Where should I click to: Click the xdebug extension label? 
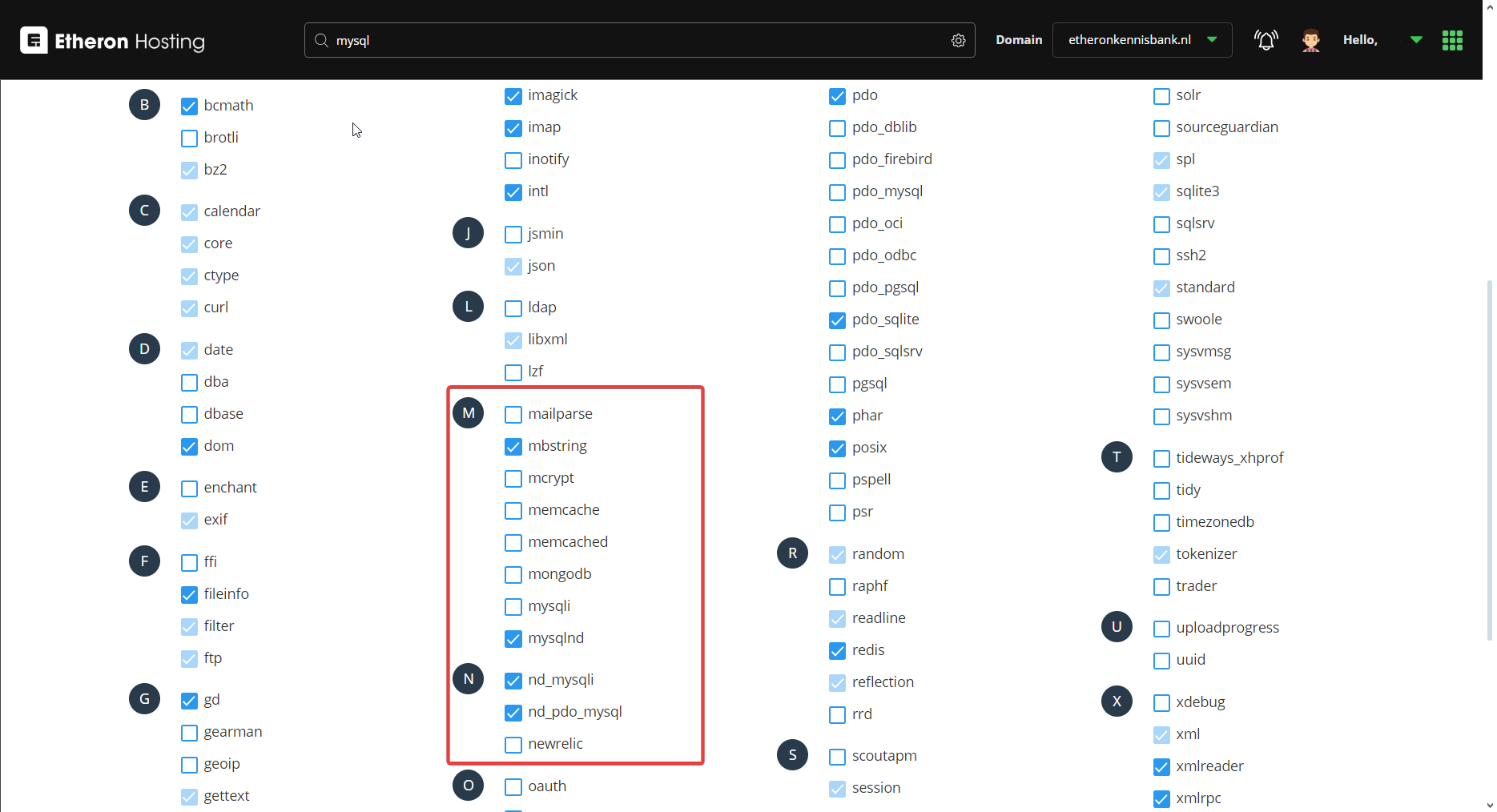click(1200, 702)
